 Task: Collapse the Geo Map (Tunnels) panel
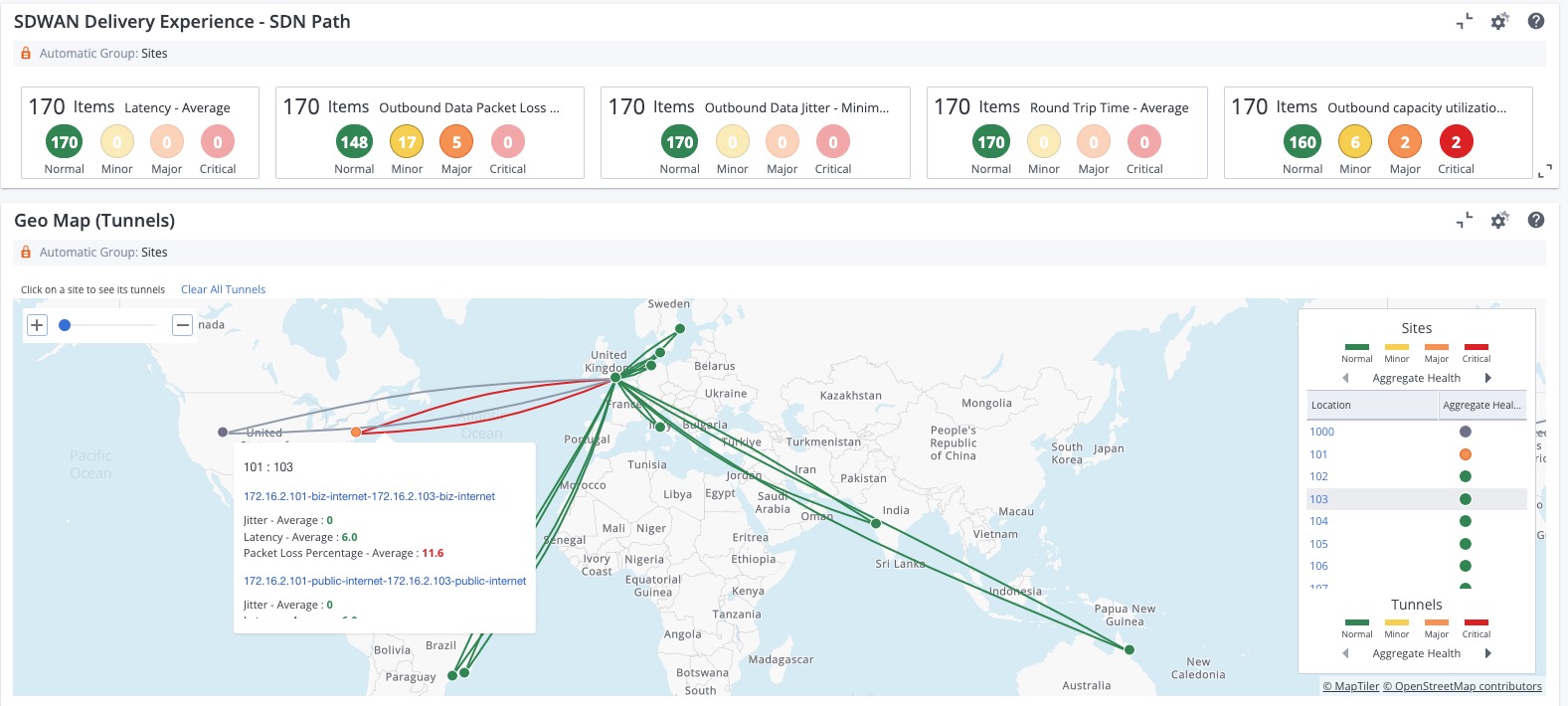(1465, 220)
